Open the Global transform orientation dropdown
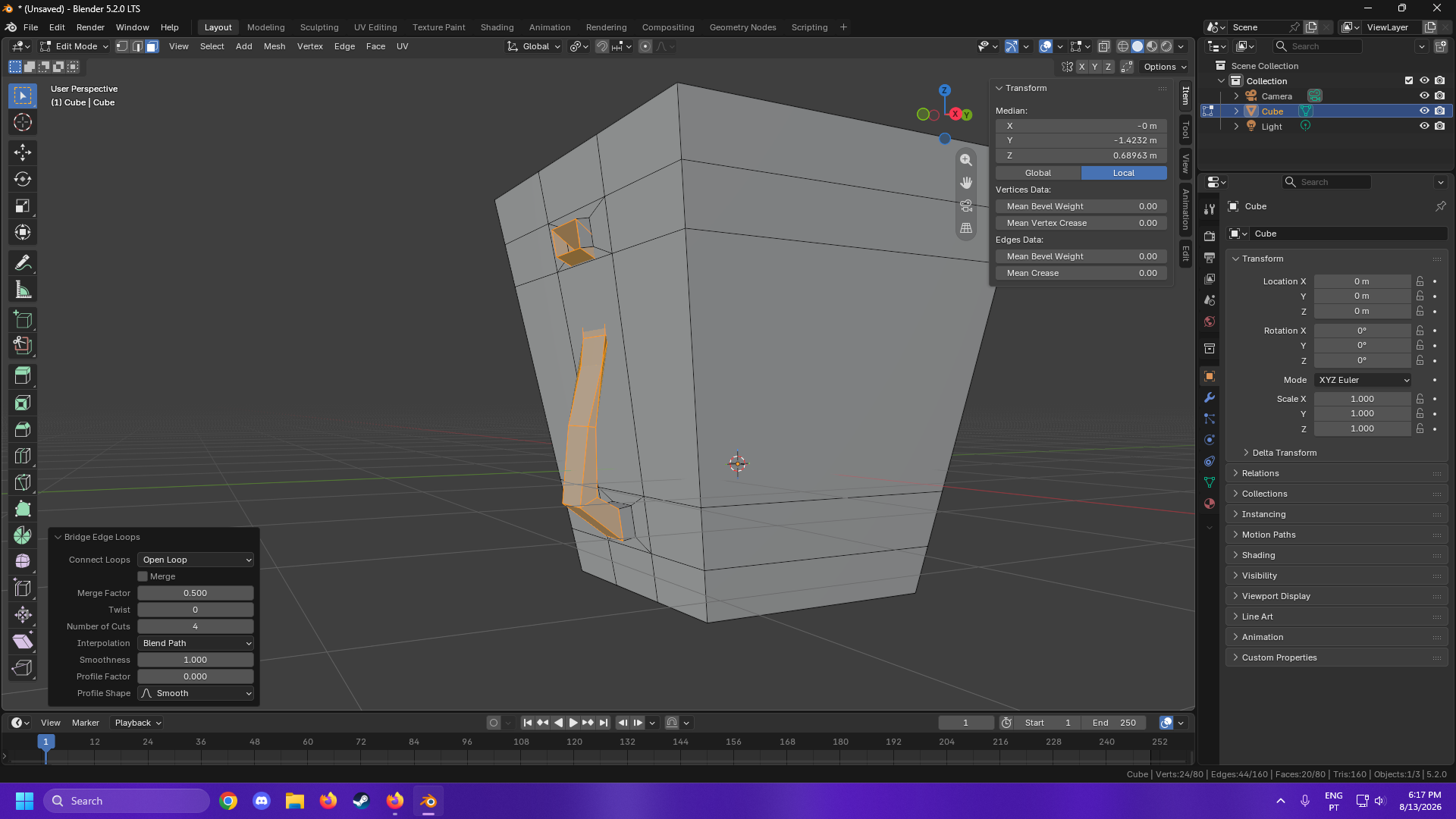 click(x=535, y=46)
